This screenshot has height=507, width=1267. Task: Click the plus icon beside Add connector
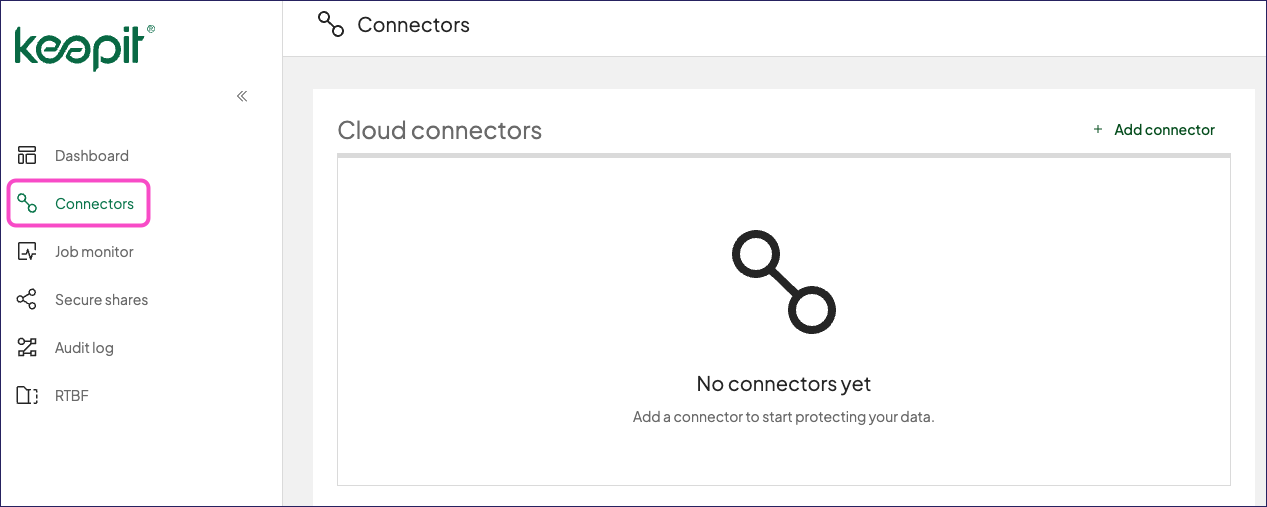point(1098,129)
